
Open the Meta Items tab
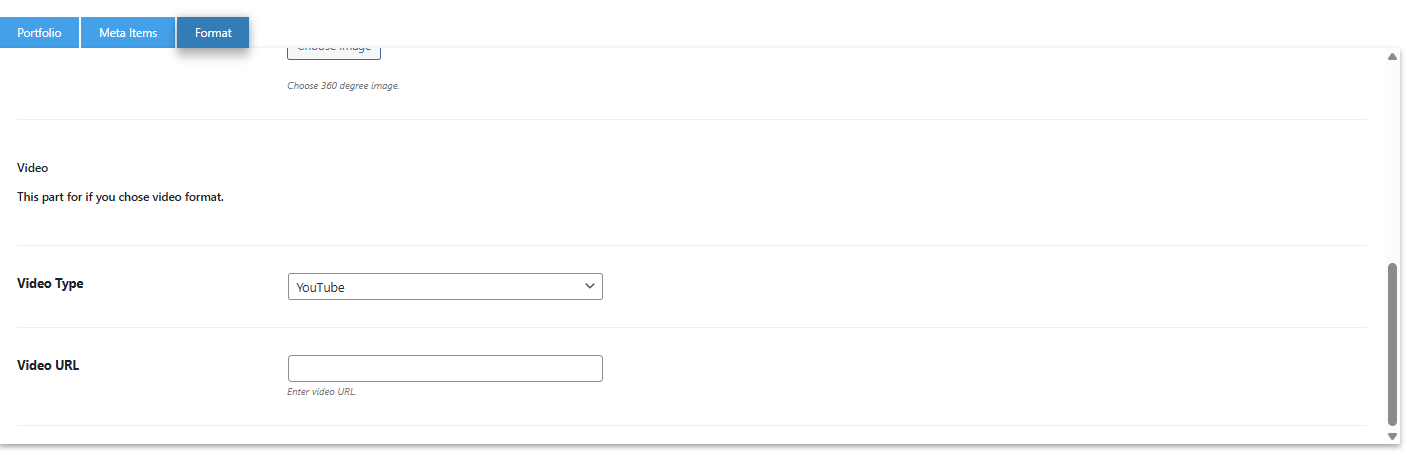tap(128, 33)
